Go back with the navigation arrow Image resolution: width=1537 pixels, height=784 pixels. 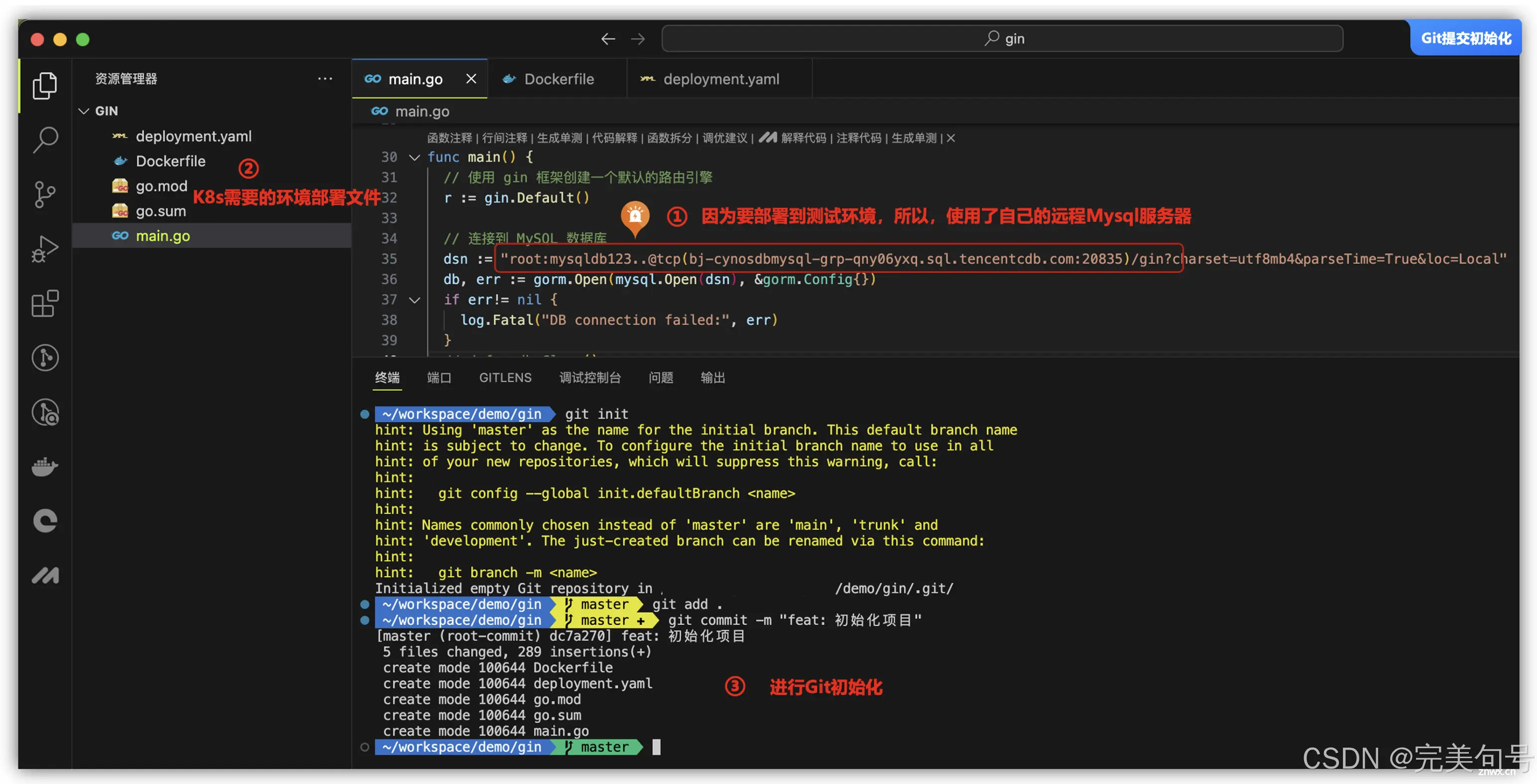[x=608, y=39]
